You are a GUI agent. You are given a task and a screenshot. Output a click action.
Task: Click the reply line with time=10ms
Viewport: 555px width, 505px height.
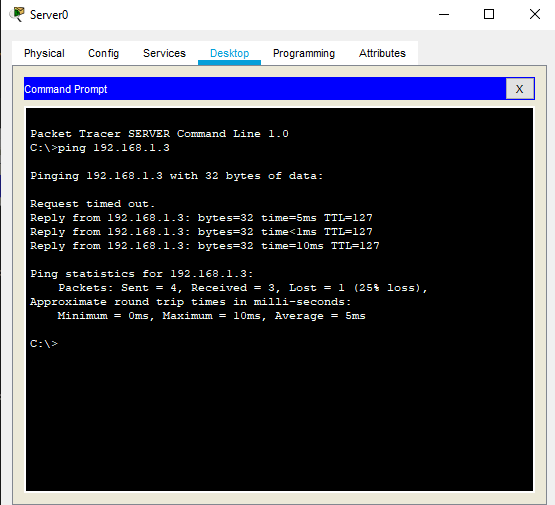click(205, 246)
